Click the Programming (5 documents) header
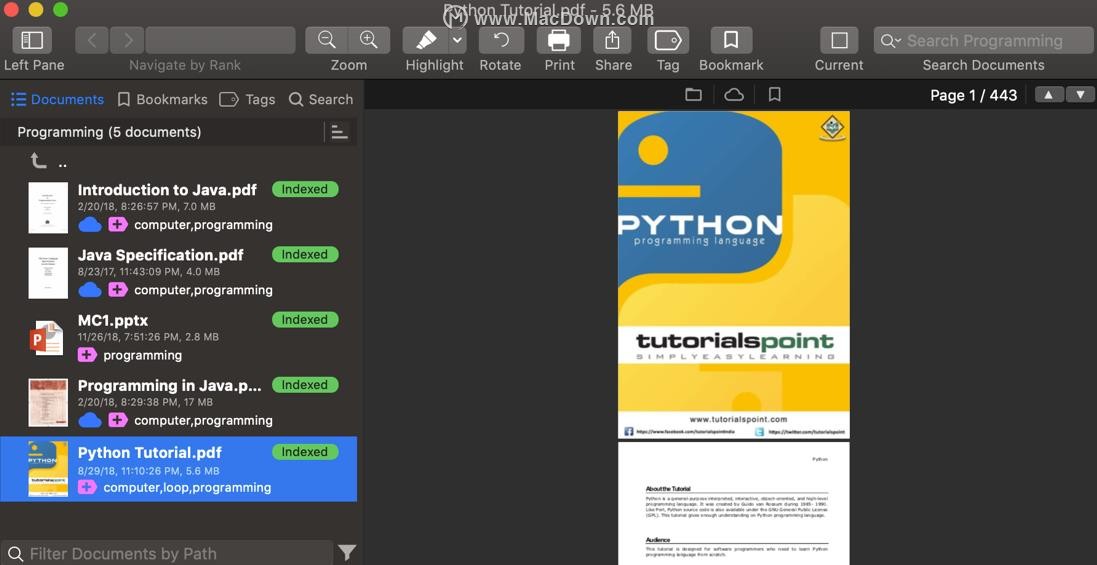The image size is (1097, 565). [109, 132]
